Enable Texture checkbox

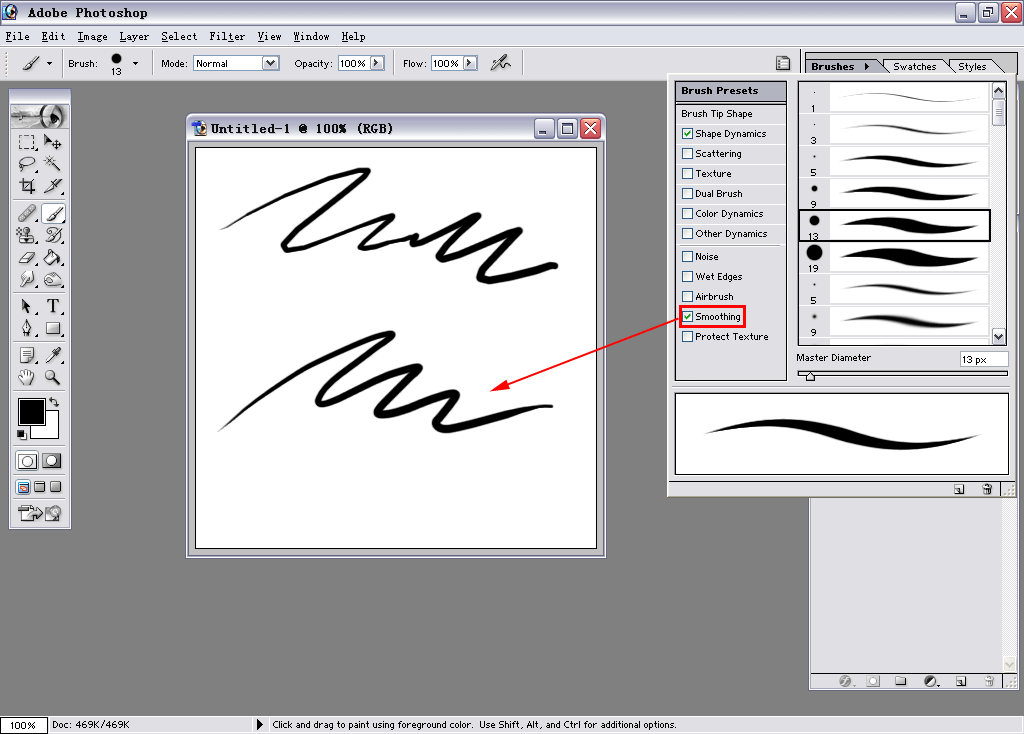(687, 174)
